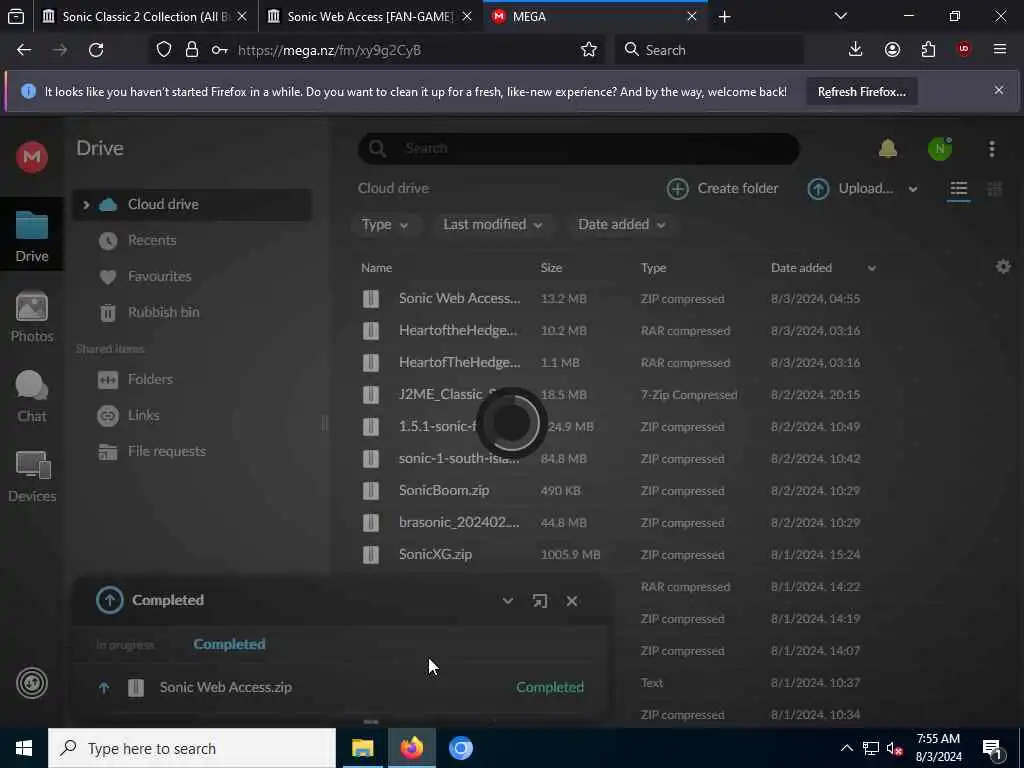Click Sonic Web Access.zip in transfers
The image size is (1024, 768).
click(225, 688)
